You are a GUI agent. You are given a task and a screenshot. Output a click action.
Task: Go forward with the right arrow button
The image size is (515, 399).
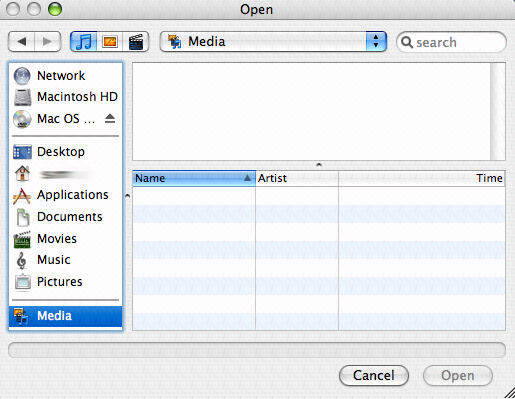(48, 42)
